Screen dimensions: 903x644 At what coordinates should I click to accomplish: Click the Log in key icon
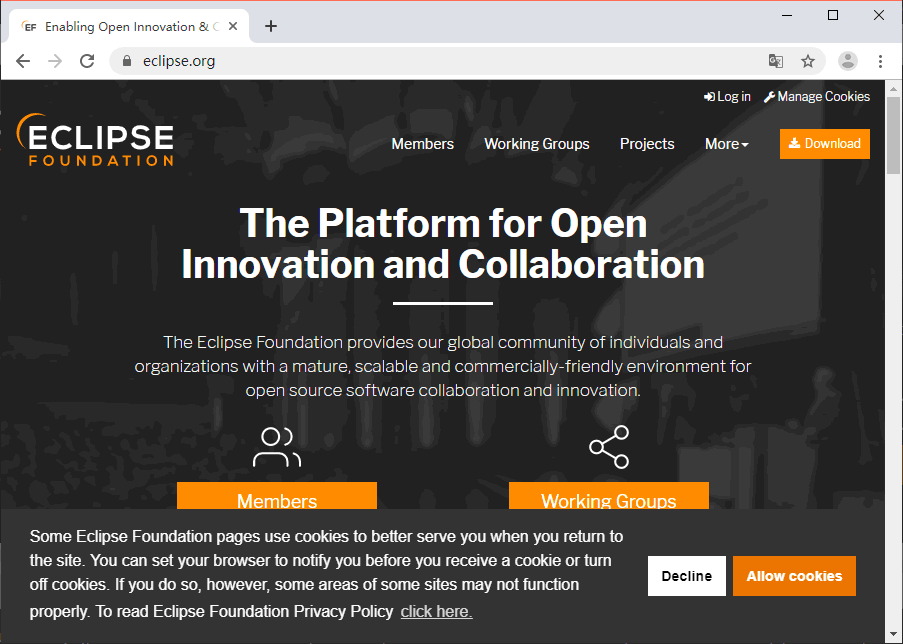(707, 96)
